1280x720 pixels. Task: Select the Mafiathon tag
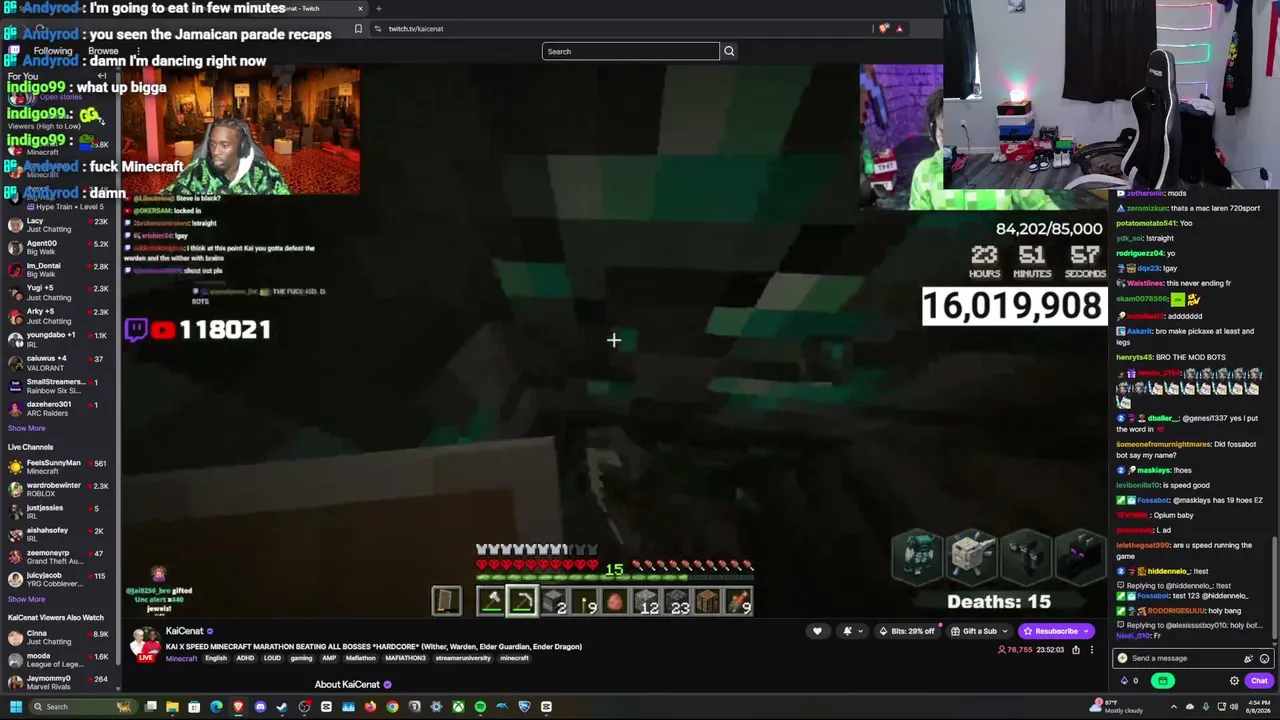coord(361,658)
